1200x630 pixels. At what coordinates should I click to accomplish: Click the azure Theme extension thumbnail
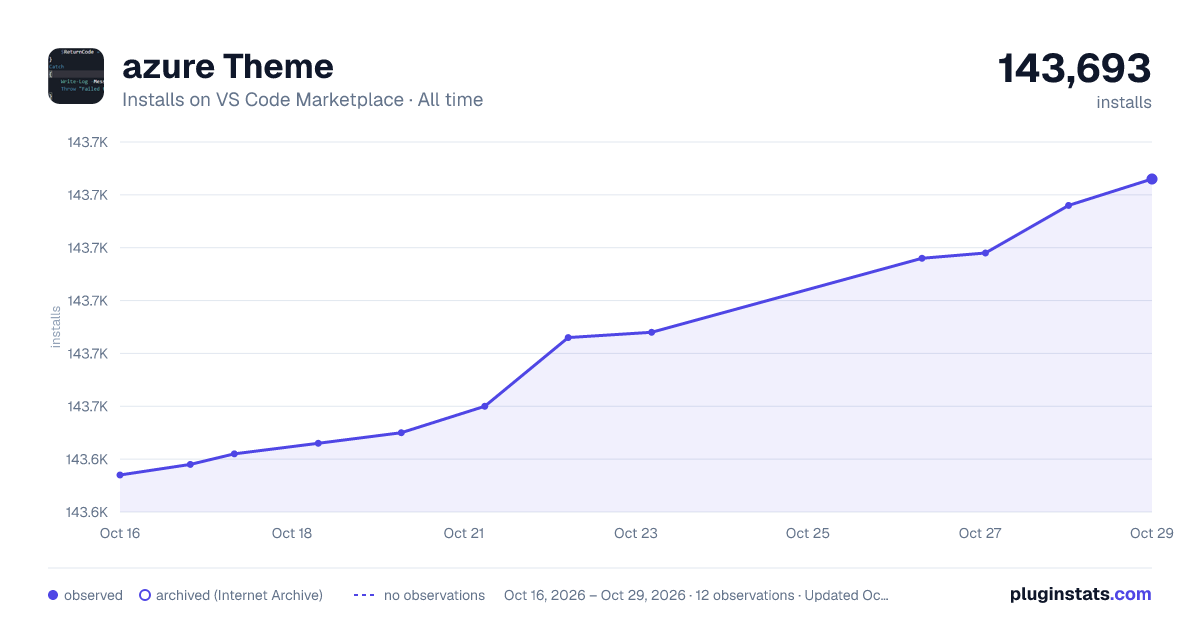(x=76, y=76)
